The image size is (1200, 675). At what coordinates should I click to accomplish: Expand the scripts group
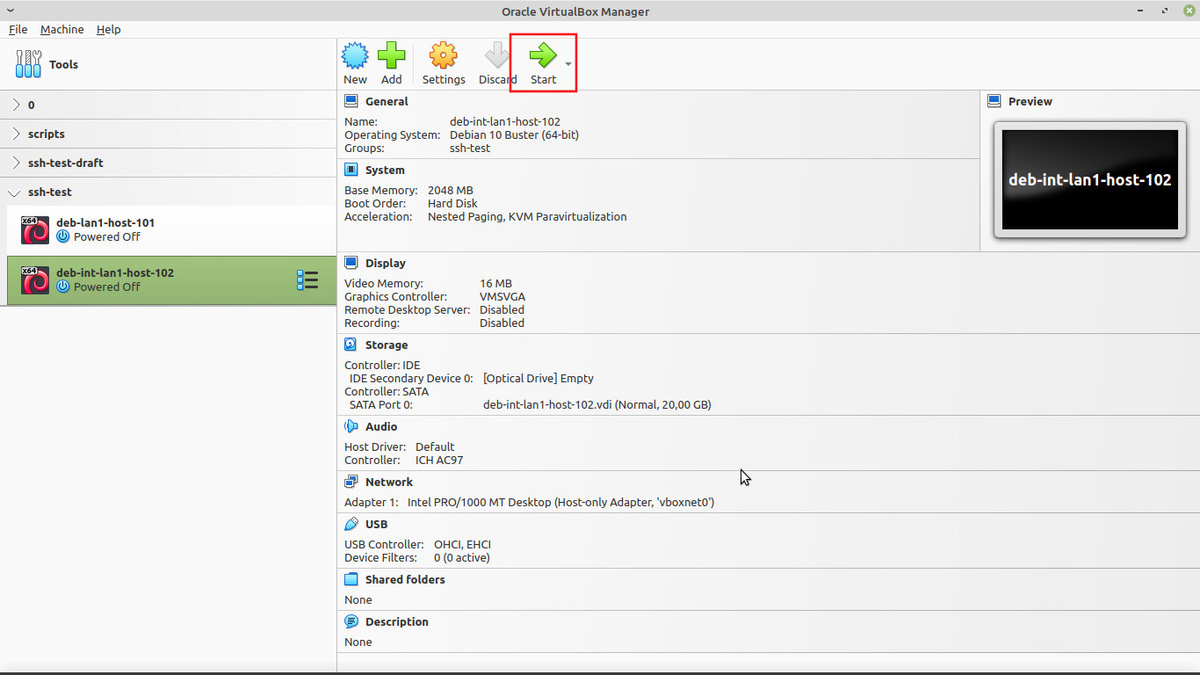16,134
